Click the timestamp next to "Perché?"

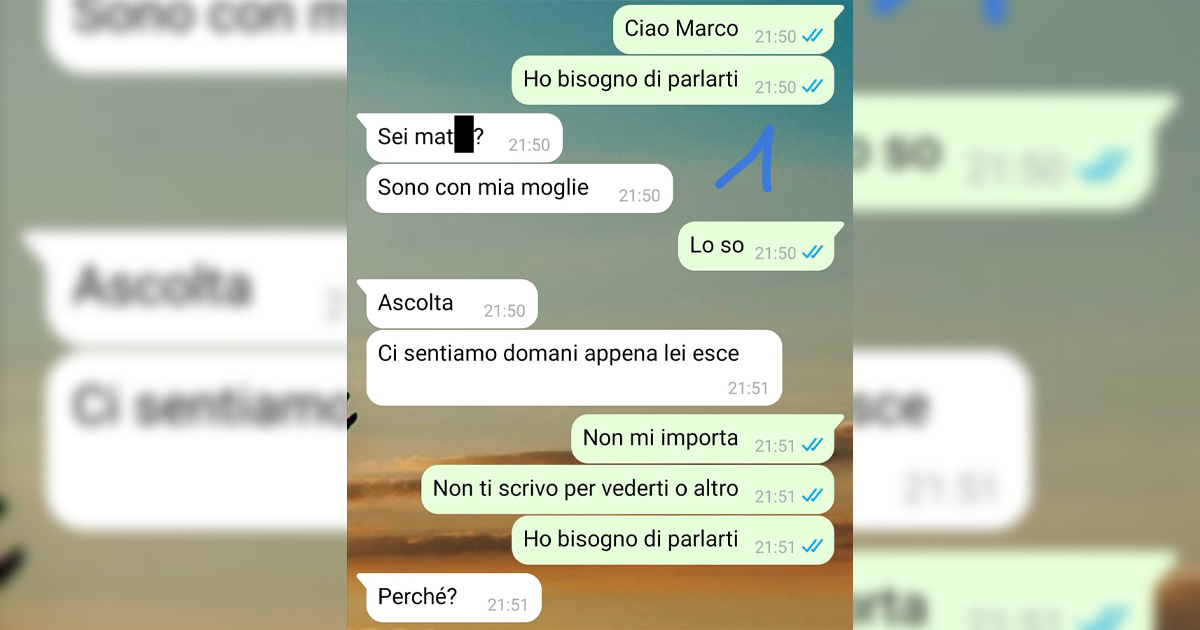507,605
